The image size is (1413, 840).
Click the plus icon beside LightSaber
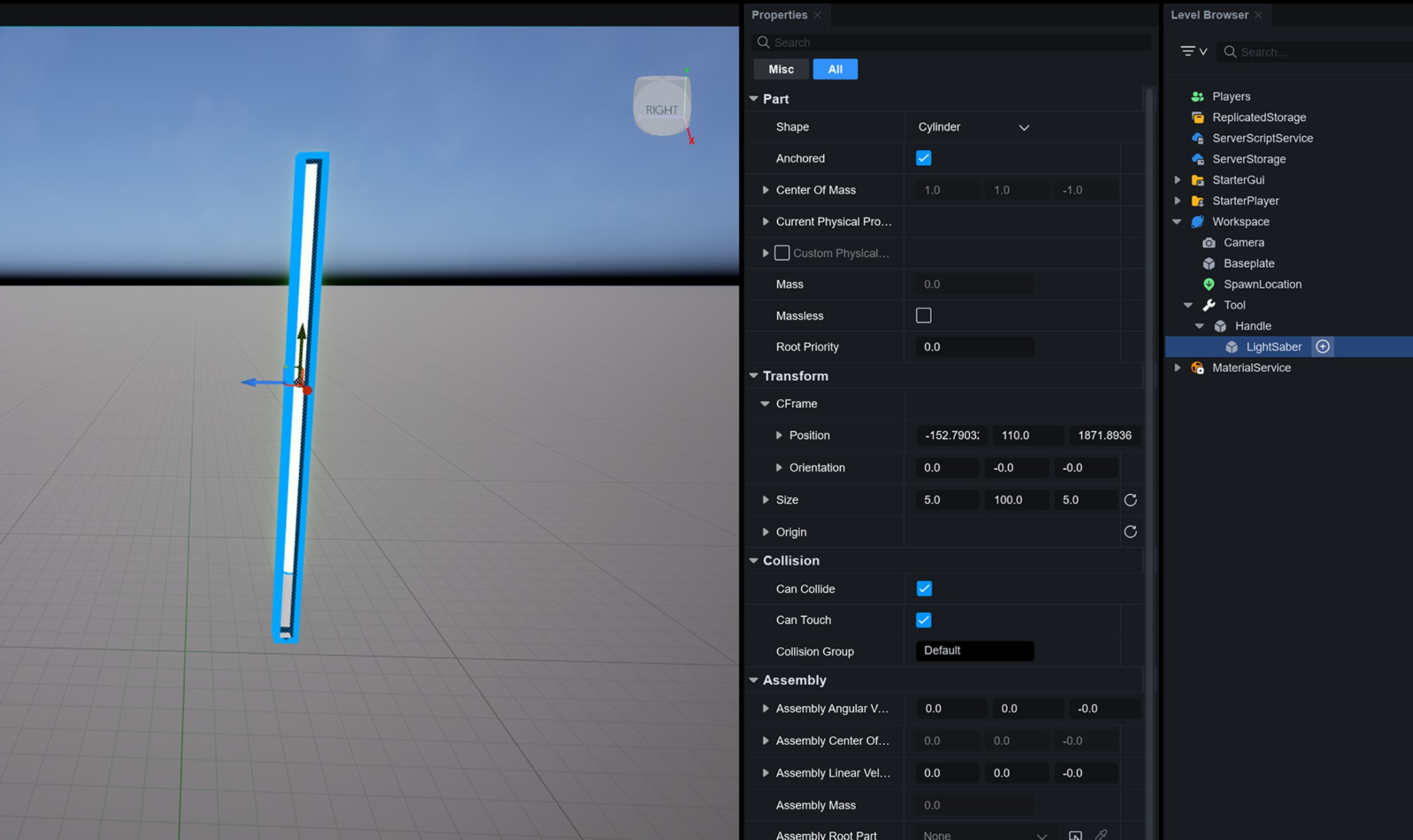pos(1322,346)
